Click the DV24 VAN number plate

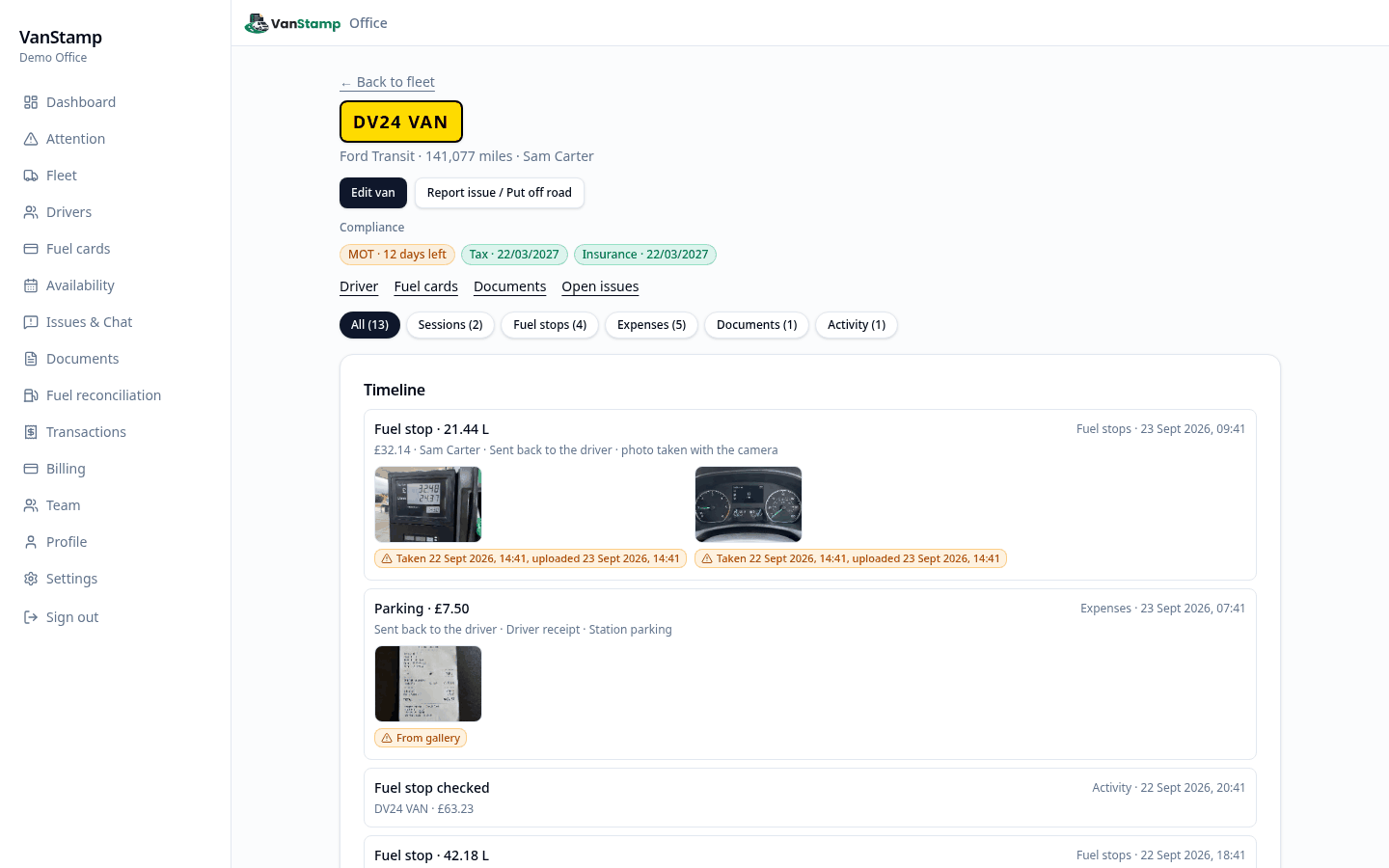(x=401, y=122)
